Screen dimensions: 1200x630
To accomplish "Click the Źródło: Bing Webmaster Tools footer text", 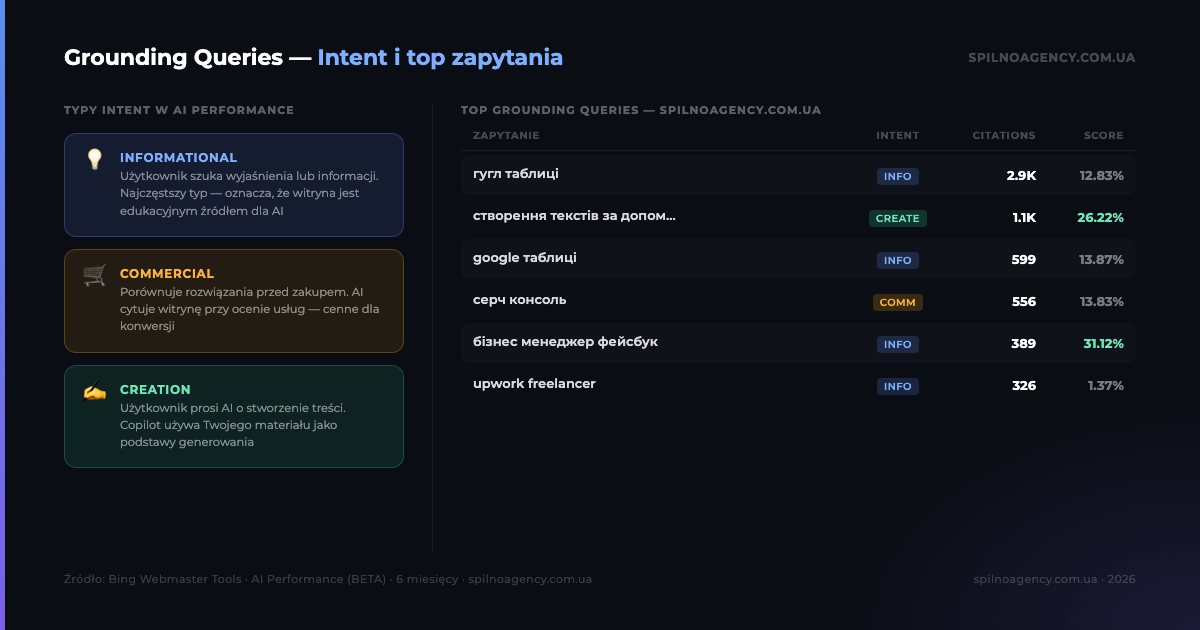I will (328, 579).
